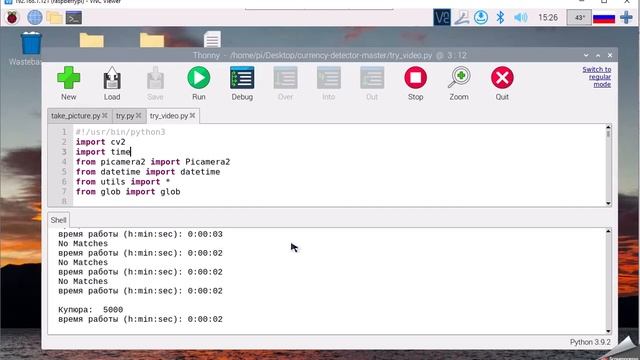Open the Raspberry Pi main menu

click(x=12, y=18)
